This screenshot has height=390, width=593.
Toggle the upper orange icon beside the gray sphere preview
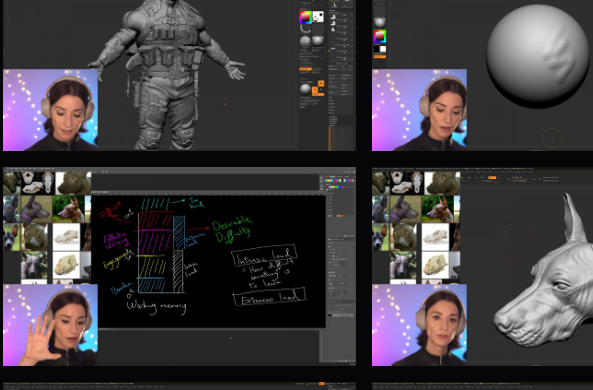coord(321,84)
